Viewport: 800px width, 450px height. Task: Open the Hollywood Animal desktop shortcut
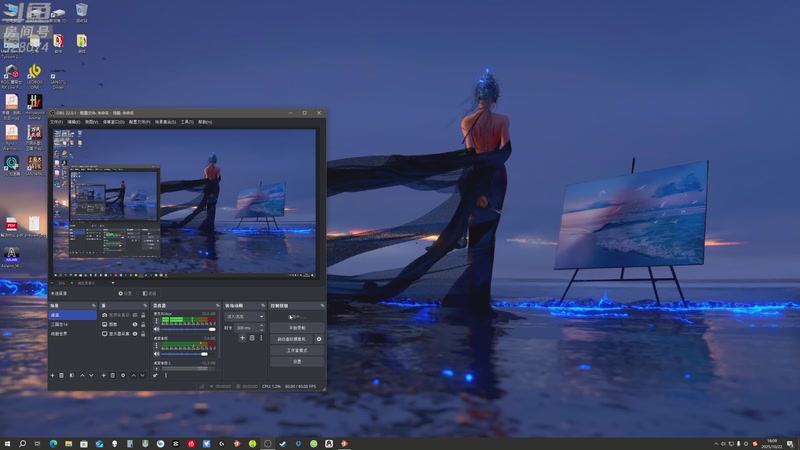[35, 106]
